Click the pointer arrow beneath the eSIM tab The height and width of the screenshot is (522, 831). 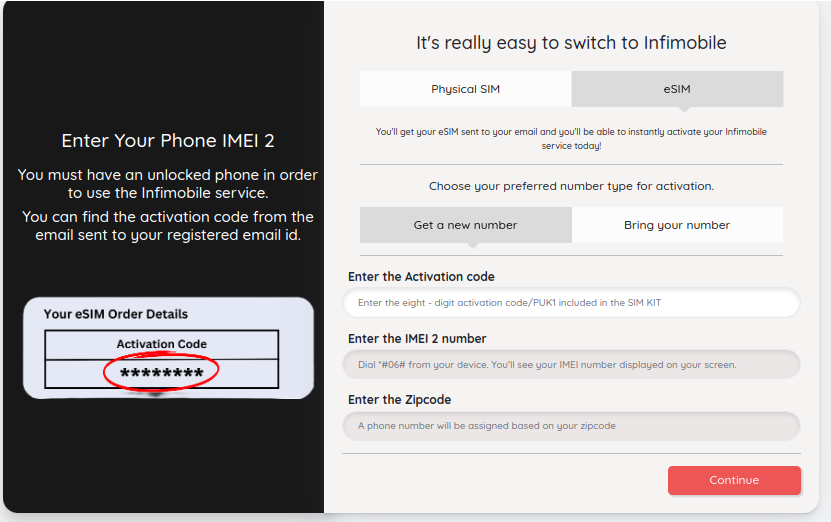[684, 110]
